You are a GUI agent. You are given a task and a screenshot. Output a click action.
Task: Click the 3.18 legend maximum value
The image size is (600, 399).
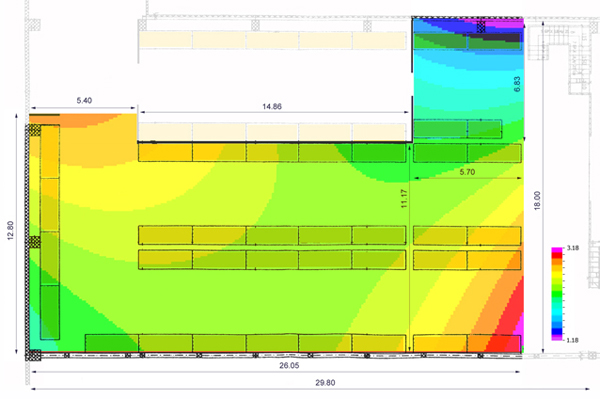572,248
